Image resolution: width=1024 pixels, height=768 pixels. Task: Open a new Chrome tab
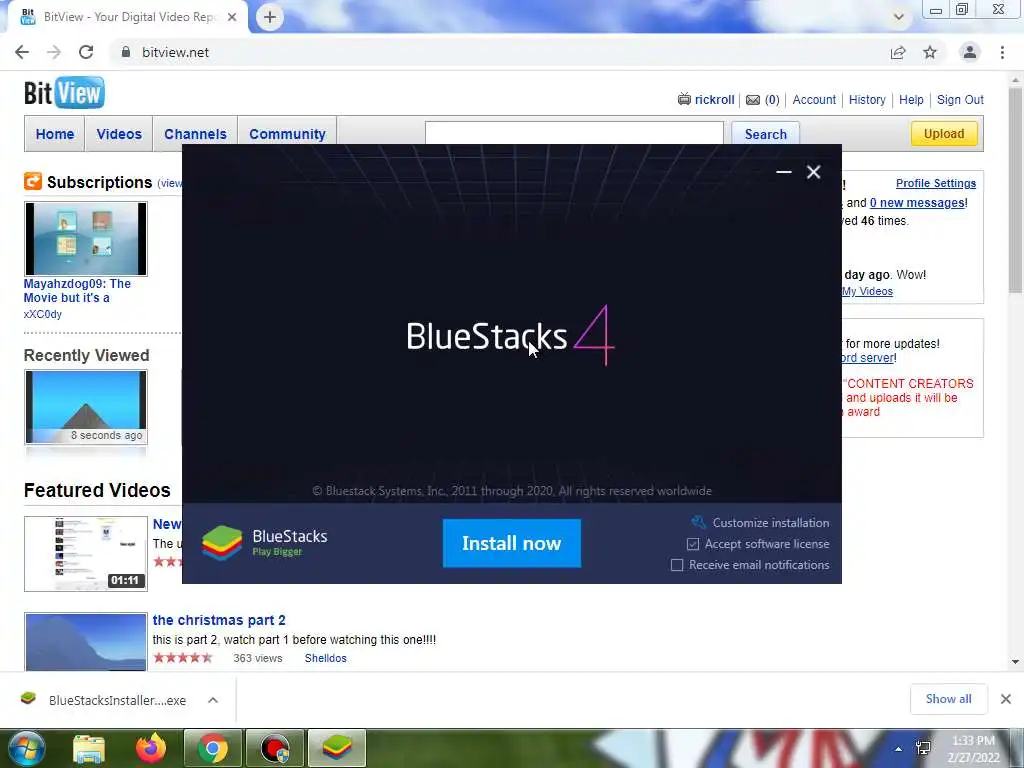[270, 17]
